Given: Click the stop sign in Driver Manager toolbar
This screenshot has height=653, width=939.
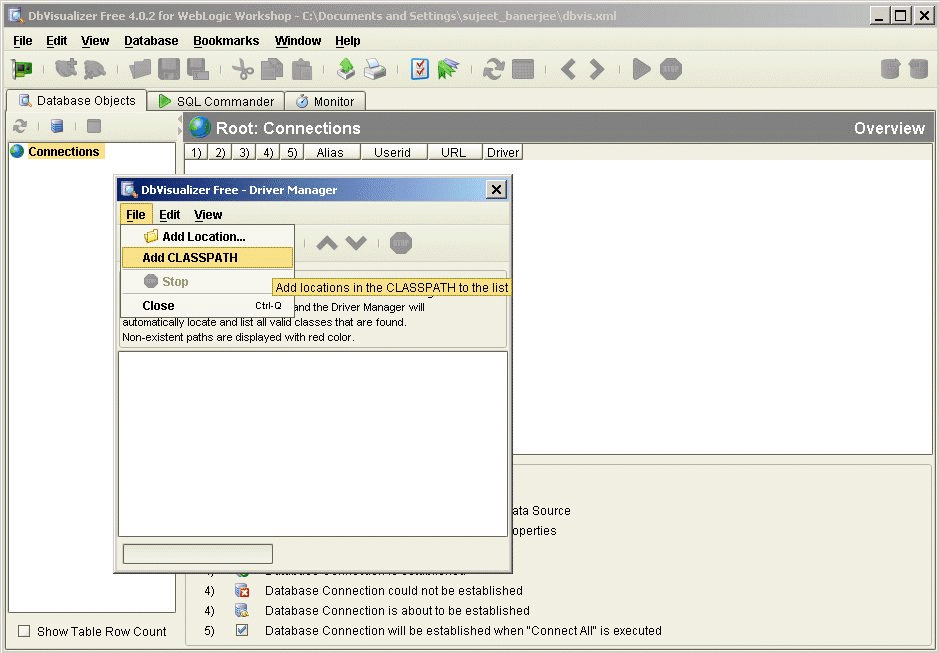Looking at the screenshot, I should tap(401, 243).
